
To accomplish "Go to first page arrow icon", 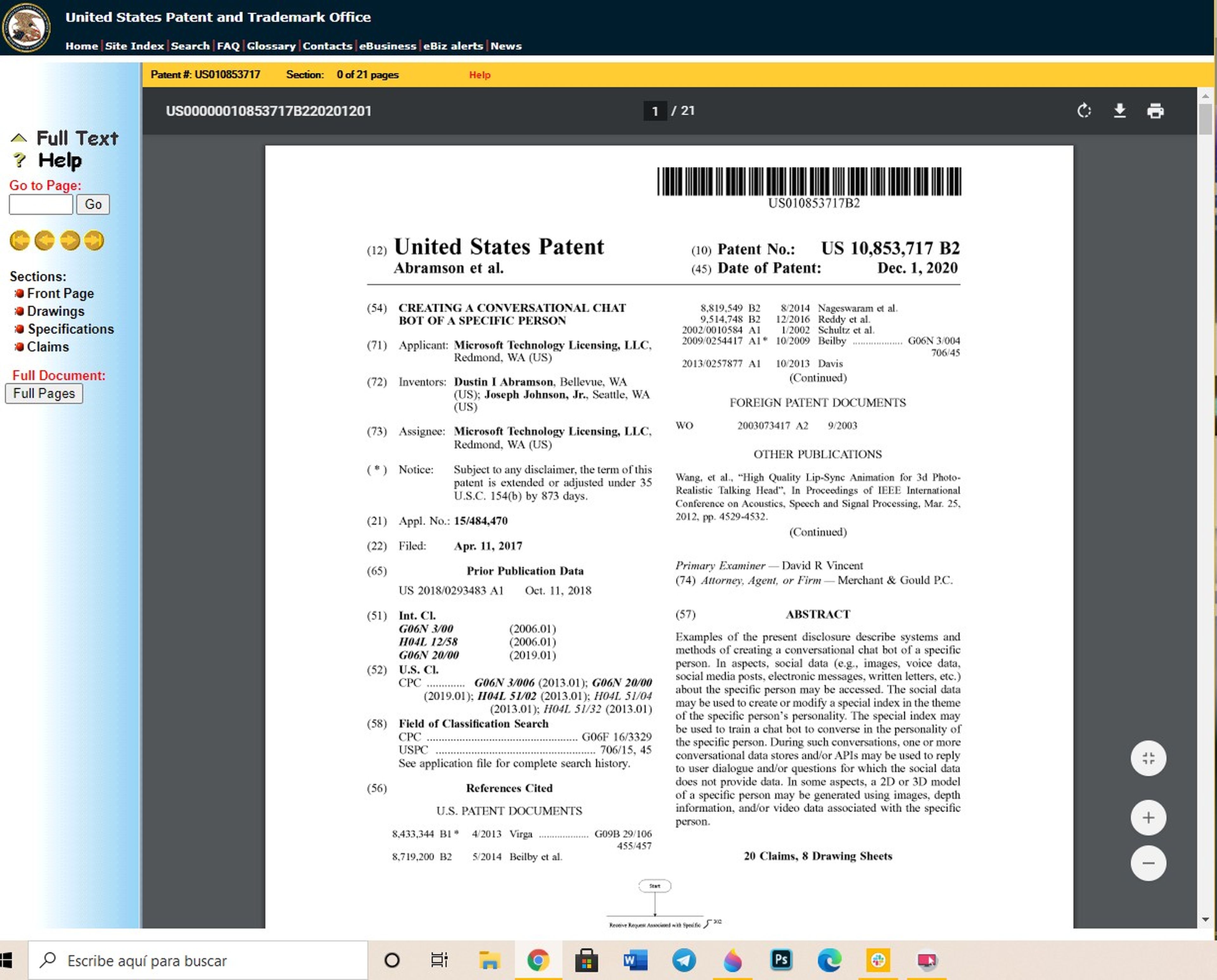I will tap(20, 240).
